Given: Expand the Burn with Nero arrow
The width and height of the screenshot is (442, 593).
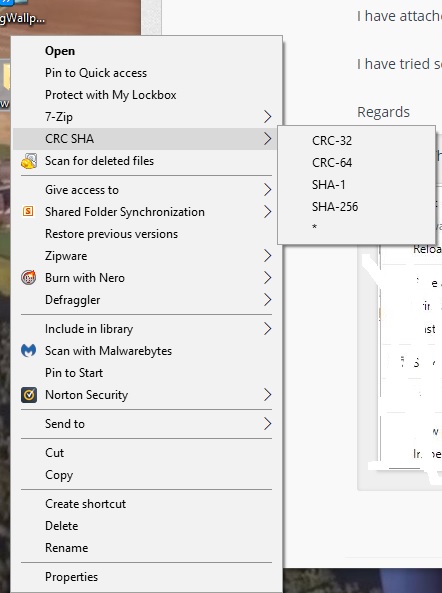Looking at the screenshot, I should 267,278.
